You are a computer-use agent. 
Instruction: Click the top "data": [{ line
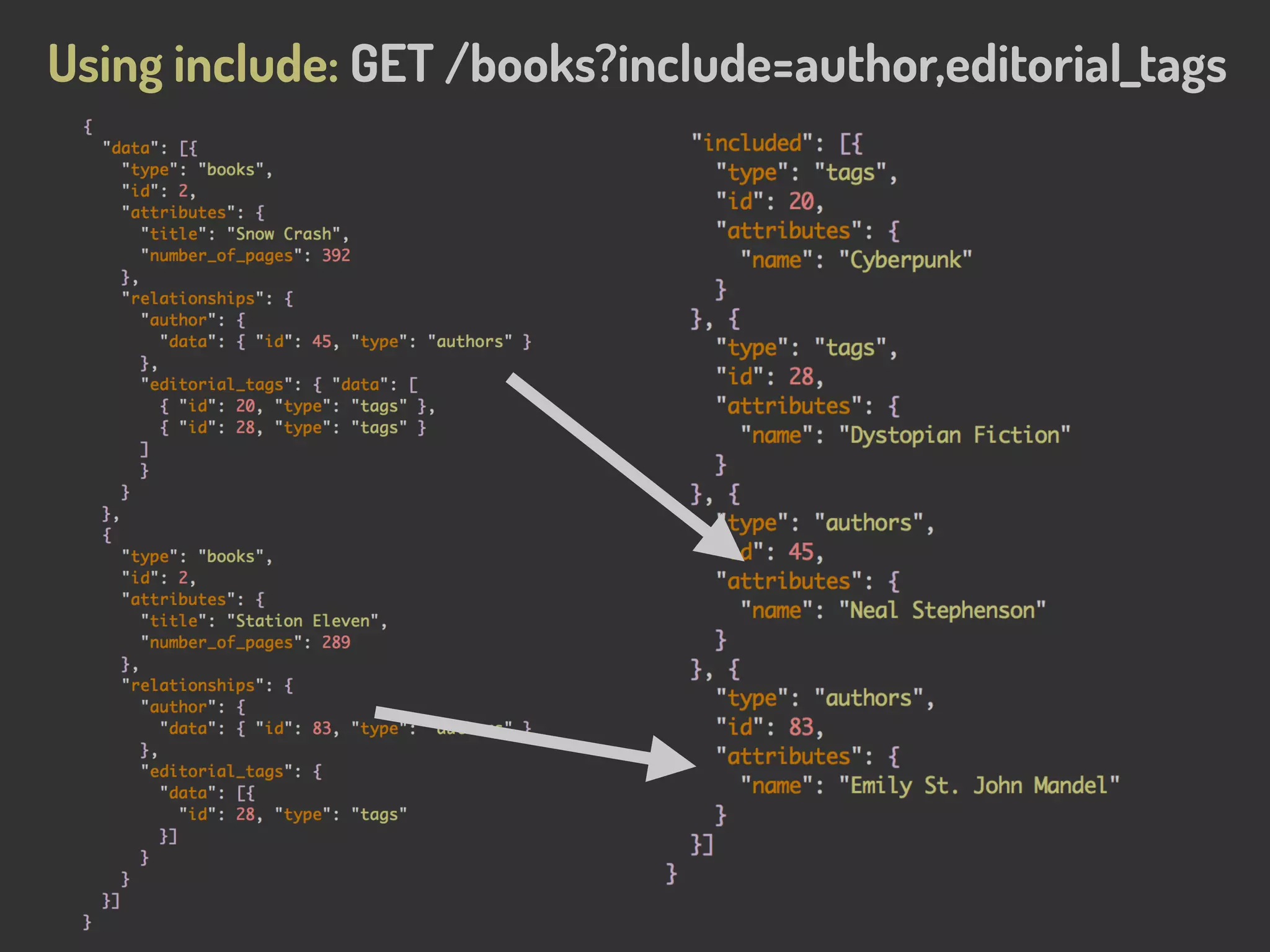pyautogui.click(x=150, y=148)
